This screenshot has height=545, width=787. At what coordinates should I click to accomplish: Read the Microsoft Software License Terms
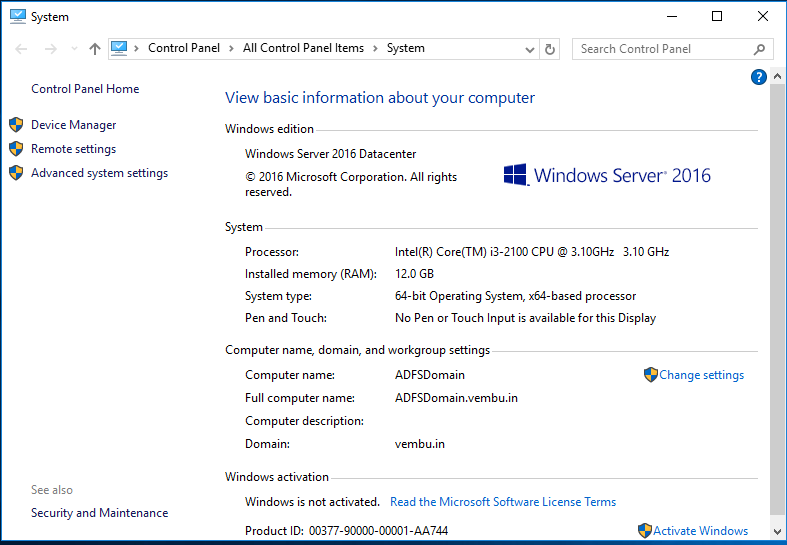click(x=503, y=502)
